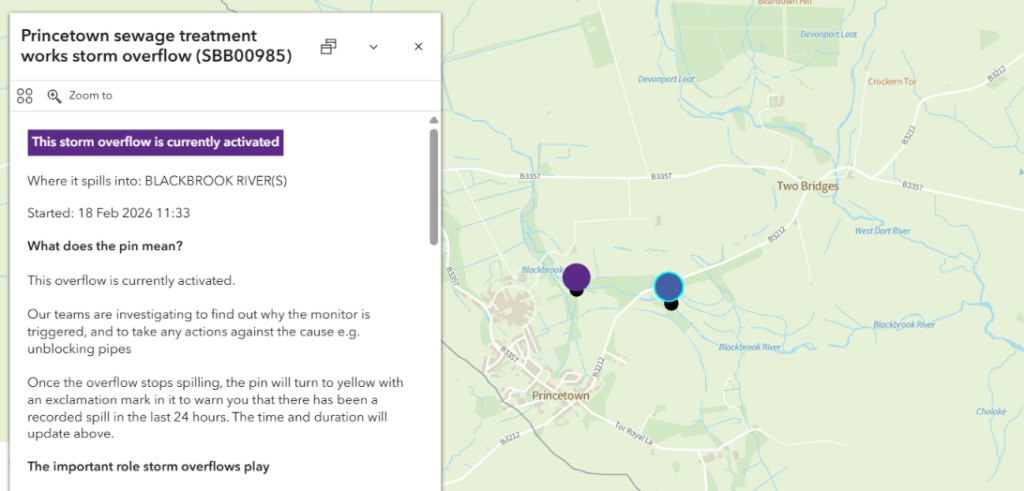1024x491 pixels.
Task: Click the purple 'currently activated' status banner
Action: click(x=155, y=142)
